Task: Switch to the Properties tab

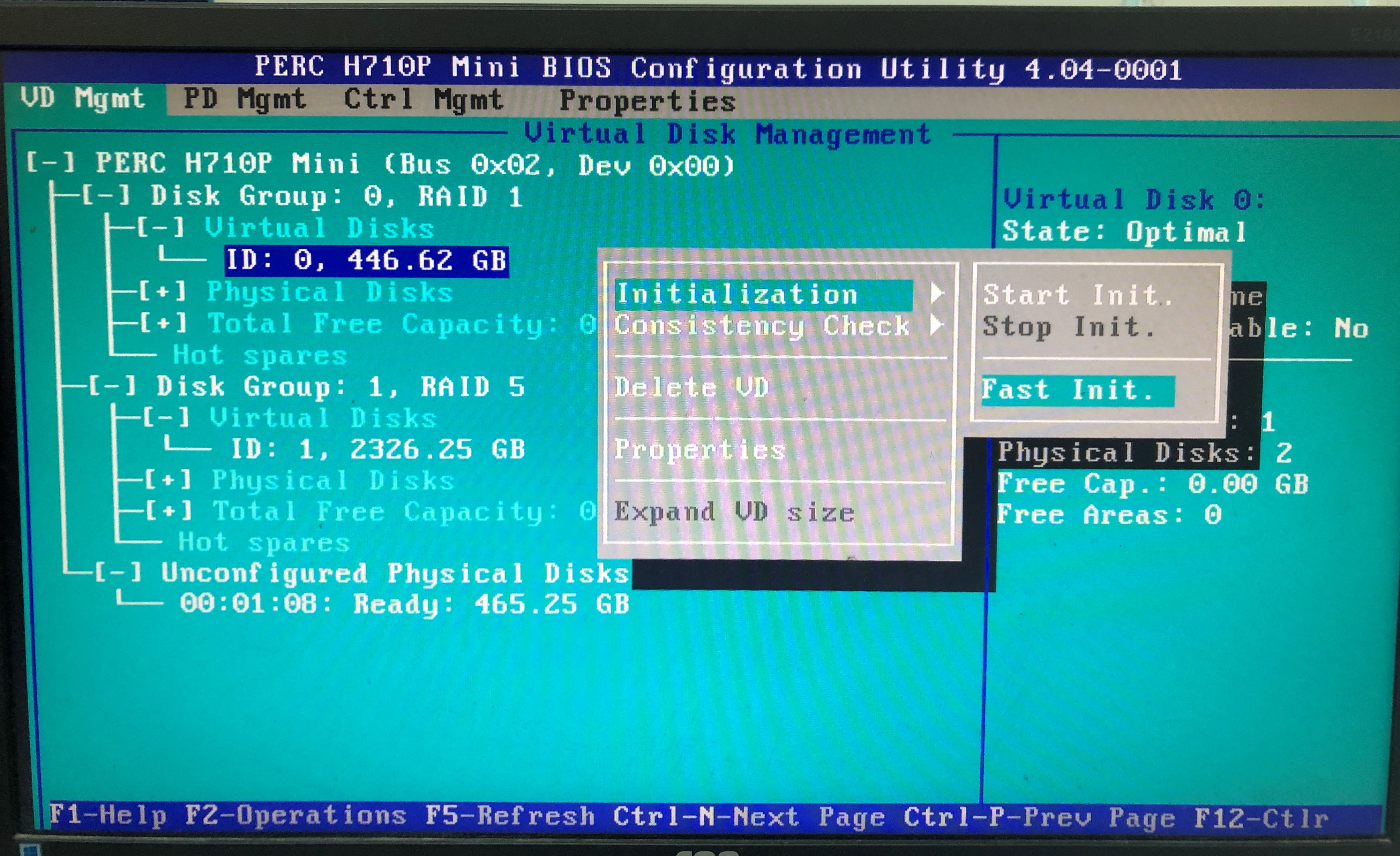Action: pos(648,102)
